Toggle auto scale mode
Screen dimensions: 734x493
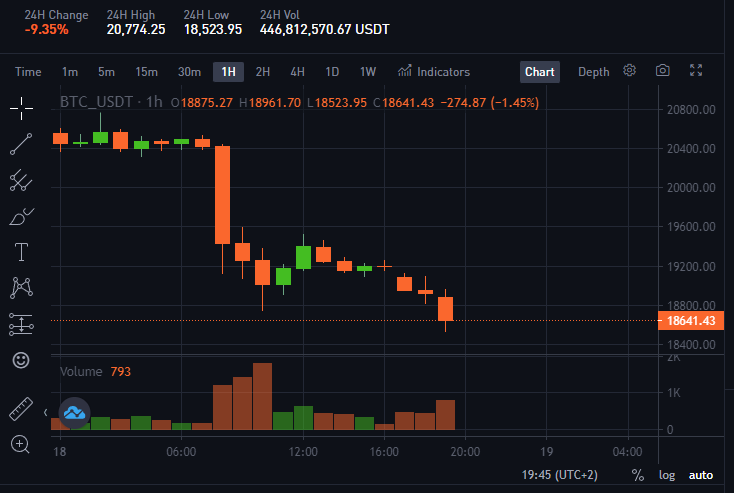point(701,475)
